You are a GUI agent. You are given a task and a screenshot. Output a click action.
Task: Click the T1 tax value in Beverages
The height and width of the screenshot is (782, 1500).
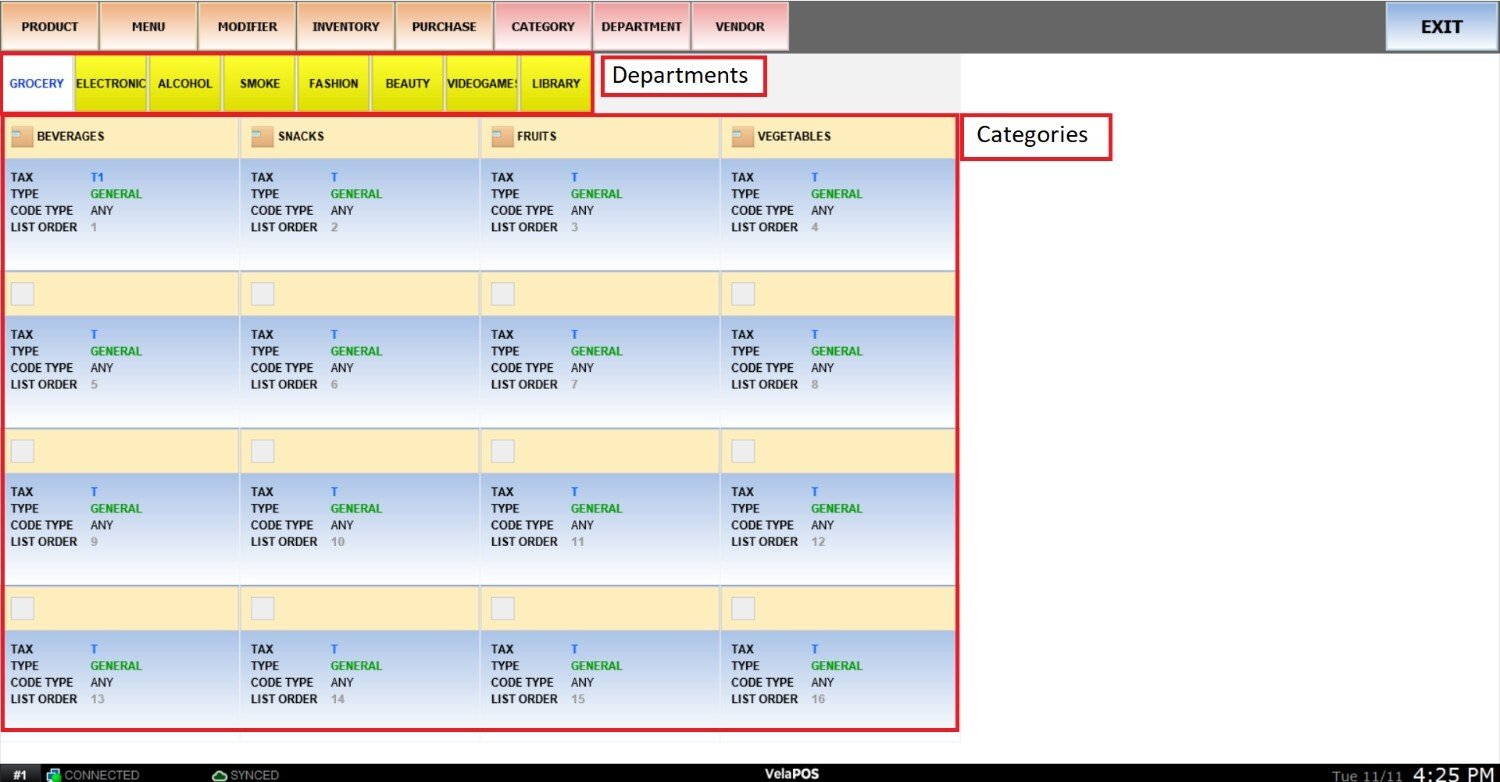pos(97,177)
